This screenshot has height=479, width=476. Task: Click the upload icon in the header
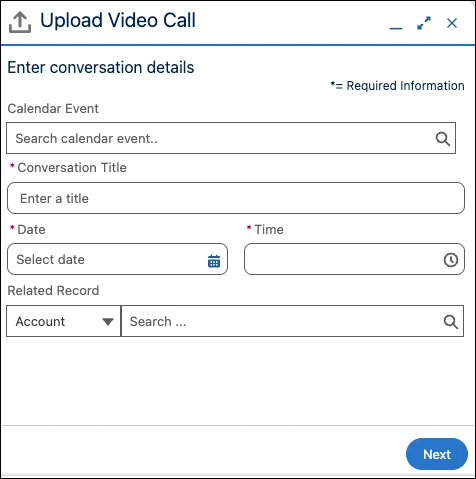tap(20, 22)
